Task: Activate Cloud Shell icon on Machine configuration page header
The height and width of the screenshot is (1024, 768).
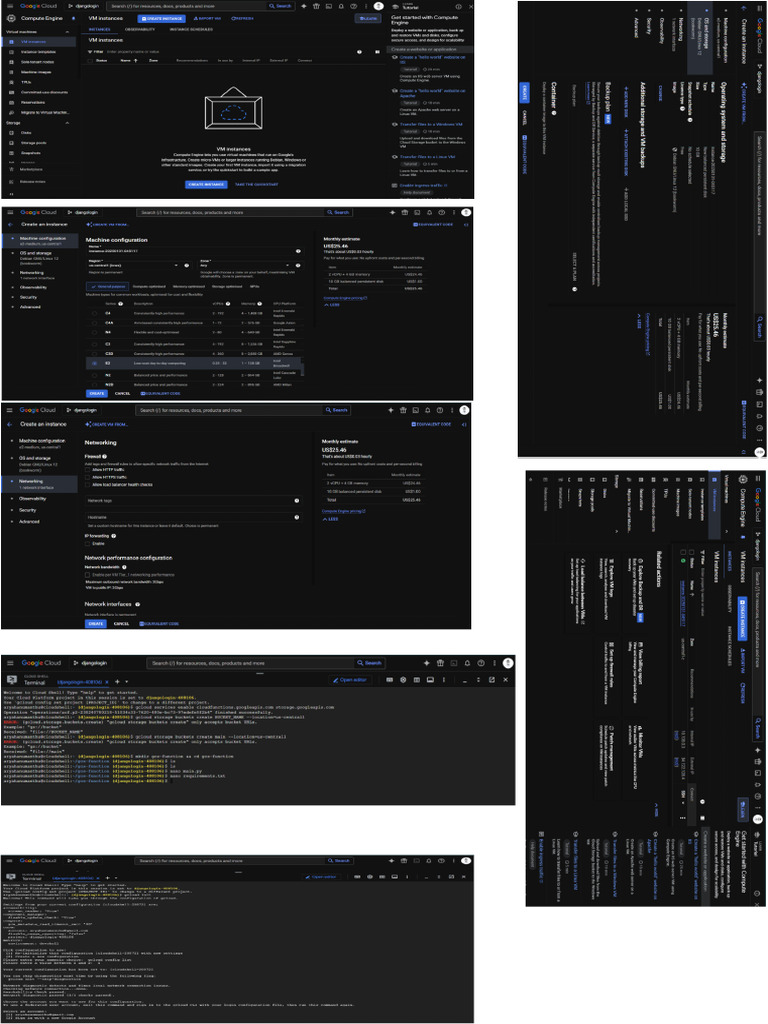Action: (x=417, y=212)
